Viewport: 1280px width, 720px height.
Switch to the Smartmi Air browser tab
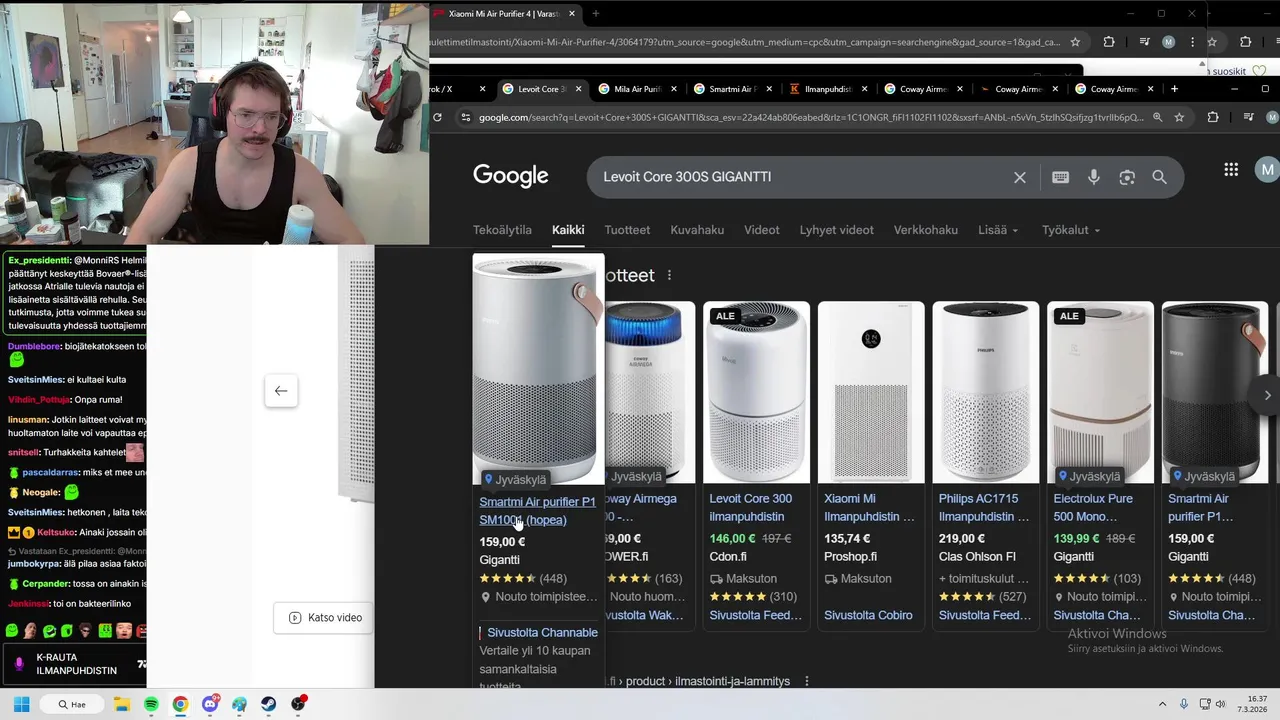(732, 89)
